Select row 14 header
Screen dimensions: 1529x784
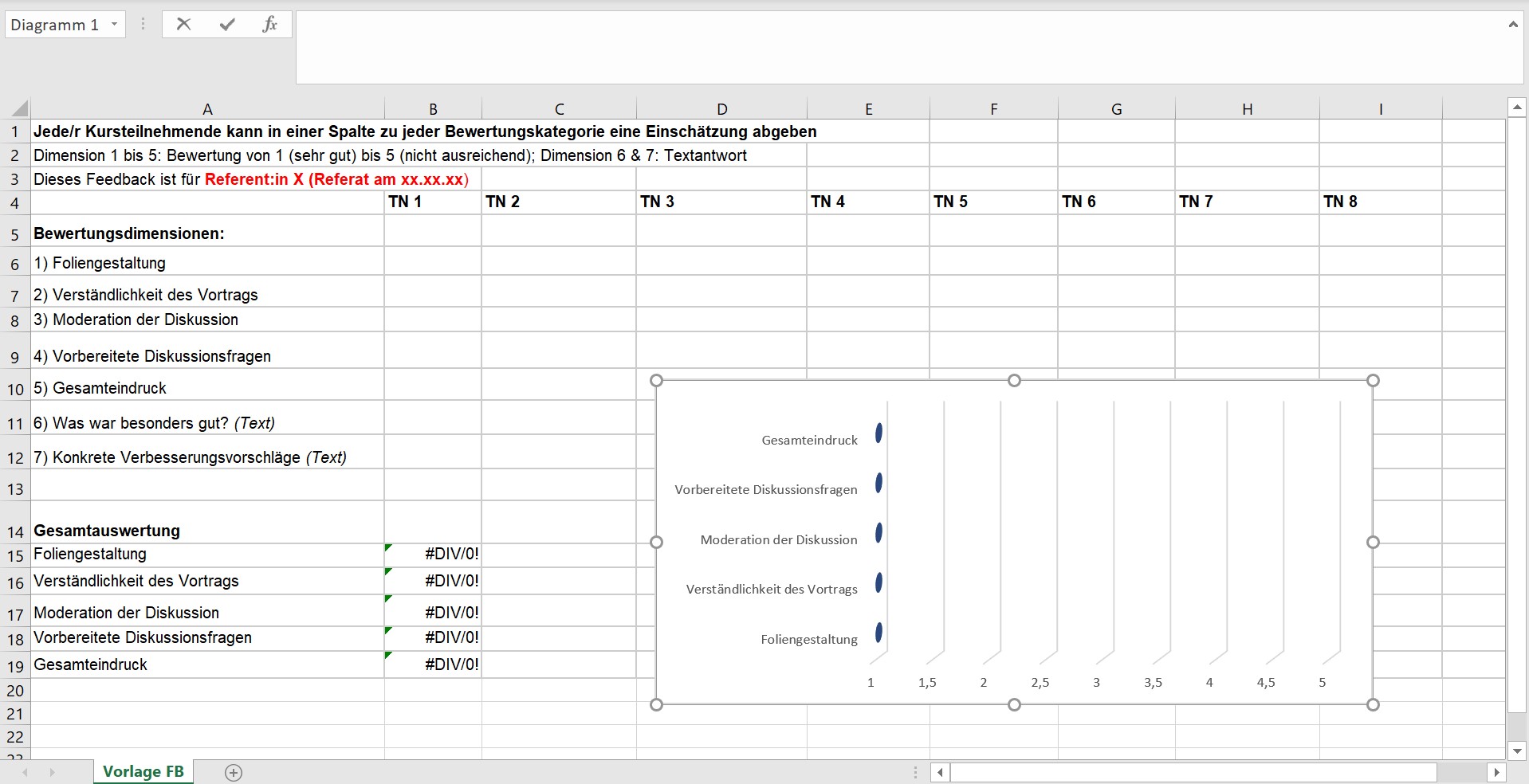coord(15,531)
